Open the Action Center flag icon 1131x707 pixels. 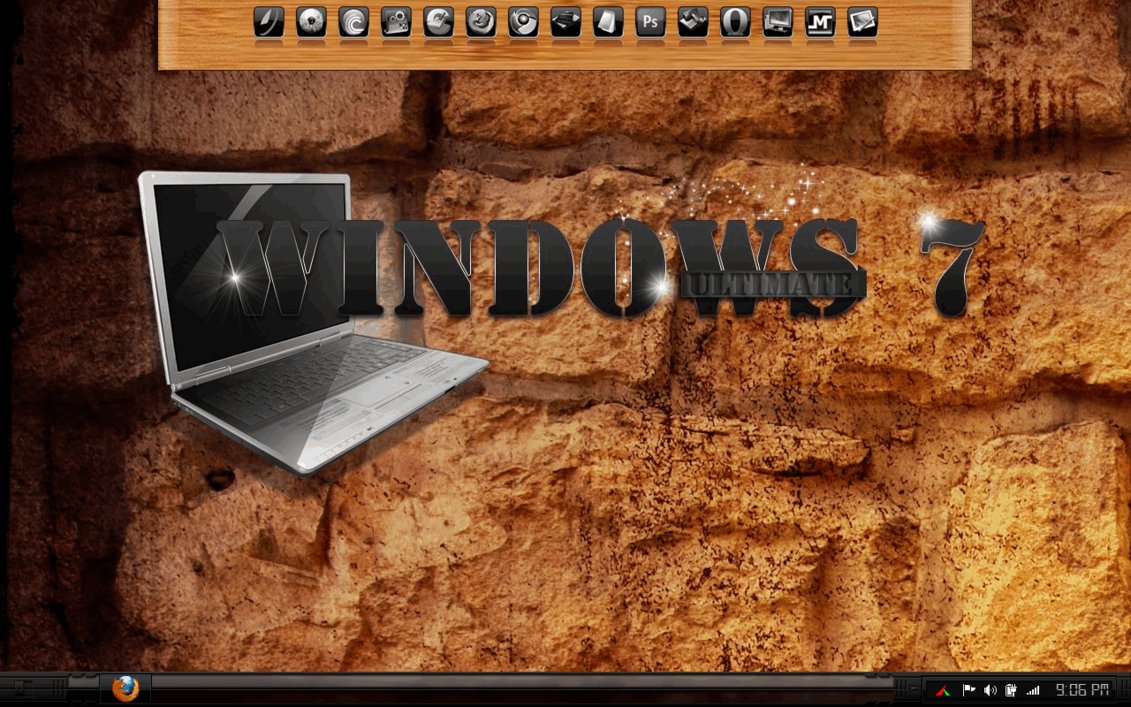(x=969, y=690)
